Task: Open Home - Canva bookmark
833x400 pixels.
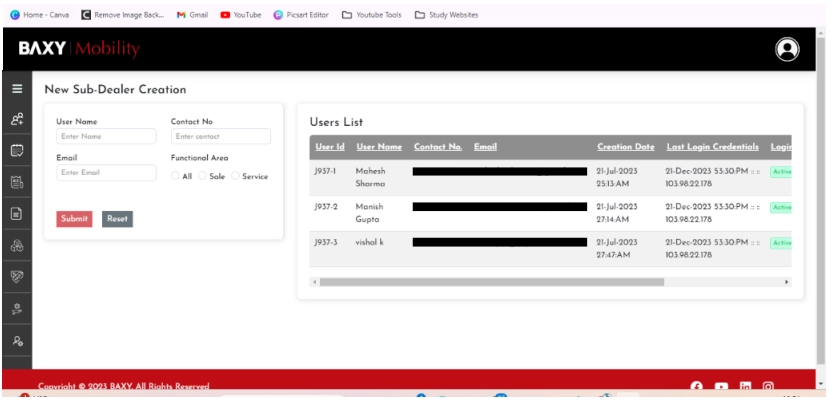Action: coord(40,15)
